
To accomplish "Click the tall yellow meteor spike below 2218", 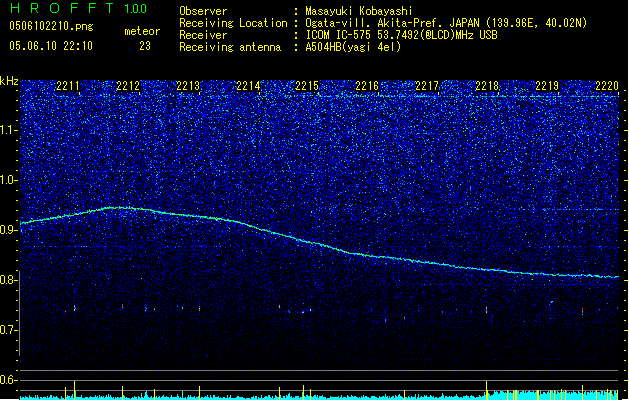I will pyautogui.click(x=487, y=389).
